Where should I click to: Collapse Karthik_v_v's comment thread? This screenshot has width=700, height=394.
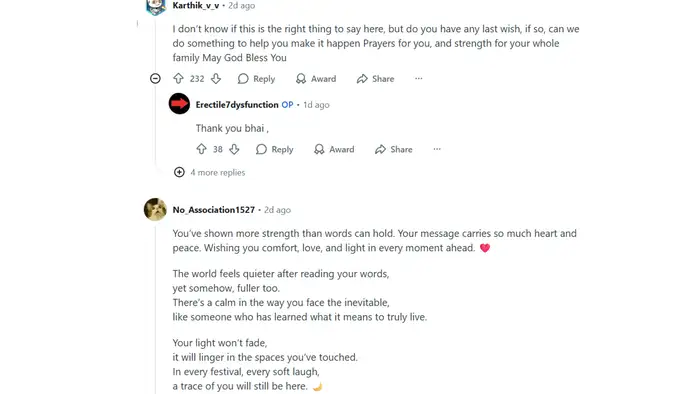pos(155,79)
